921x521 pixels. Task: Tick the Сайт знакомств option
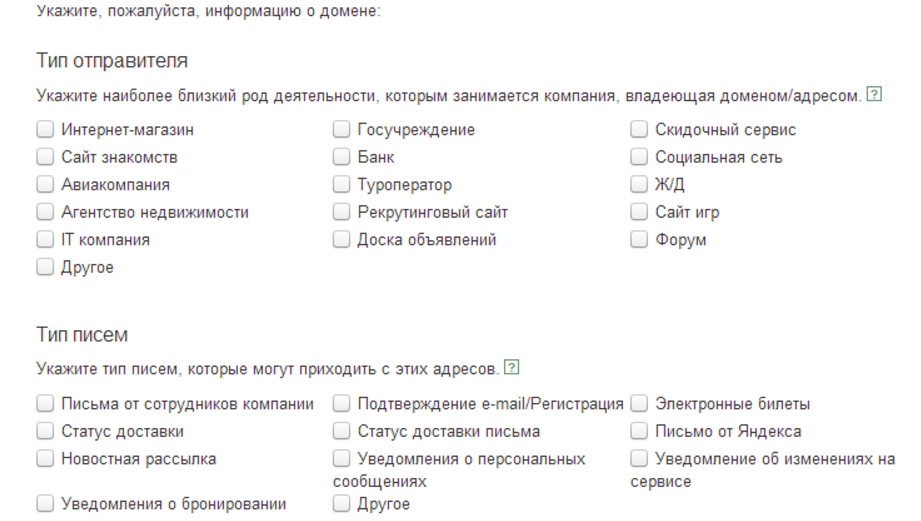(45, 157)
